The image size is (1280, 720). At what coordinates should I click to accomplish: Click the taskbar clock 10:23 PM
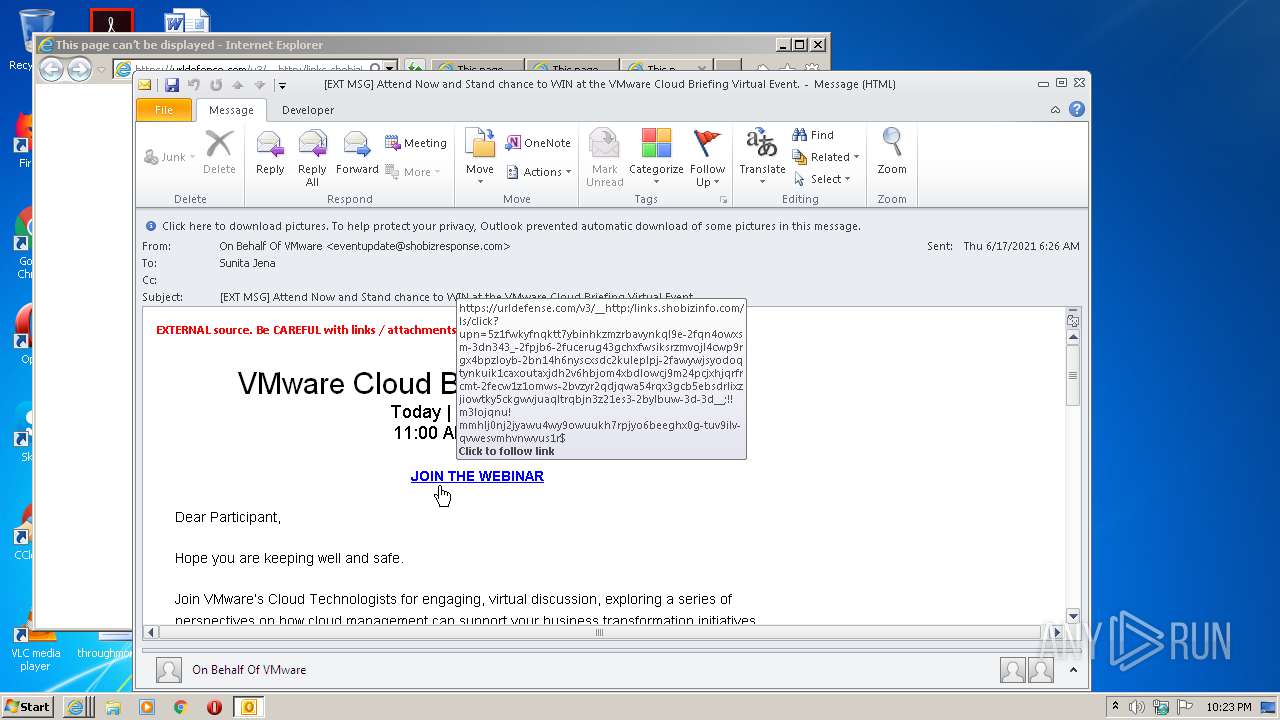pos(1228,707)
